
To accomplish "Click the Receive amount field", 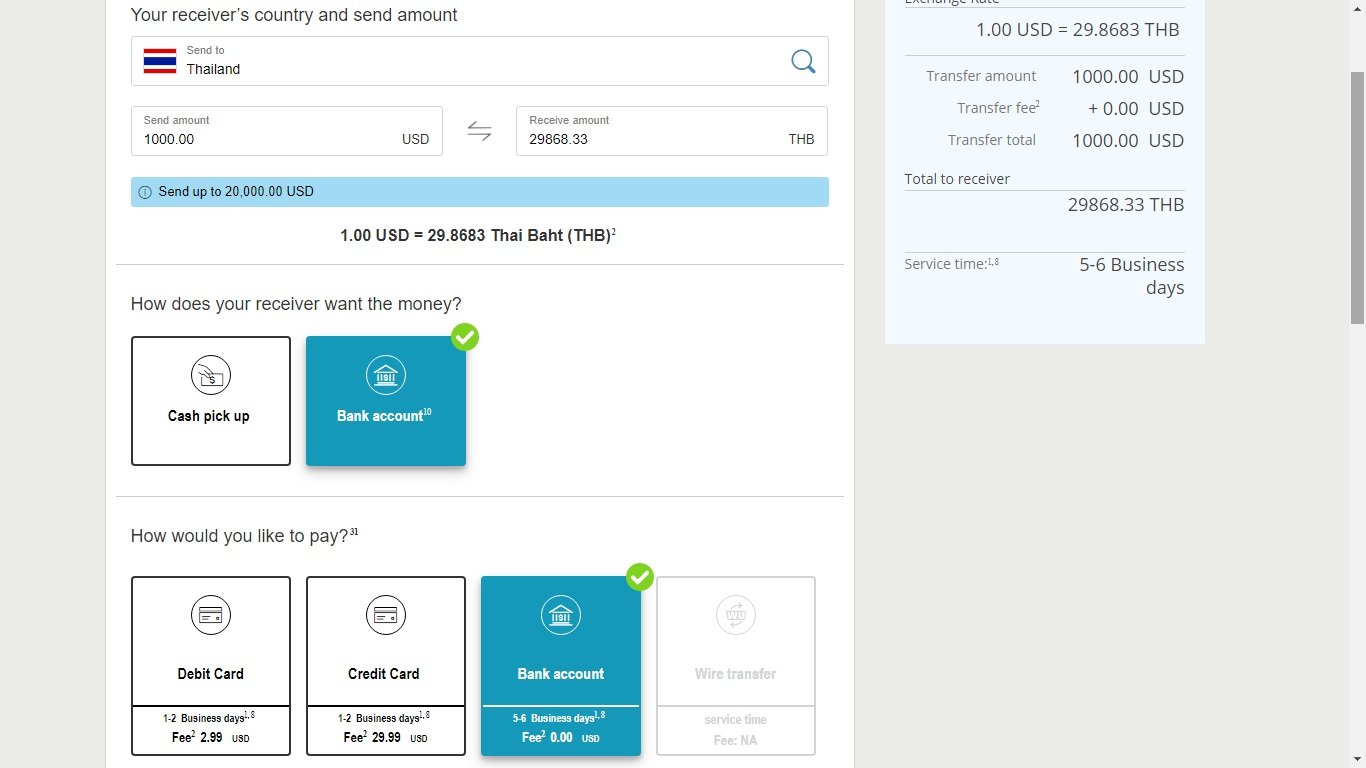I will pos(672,131).
